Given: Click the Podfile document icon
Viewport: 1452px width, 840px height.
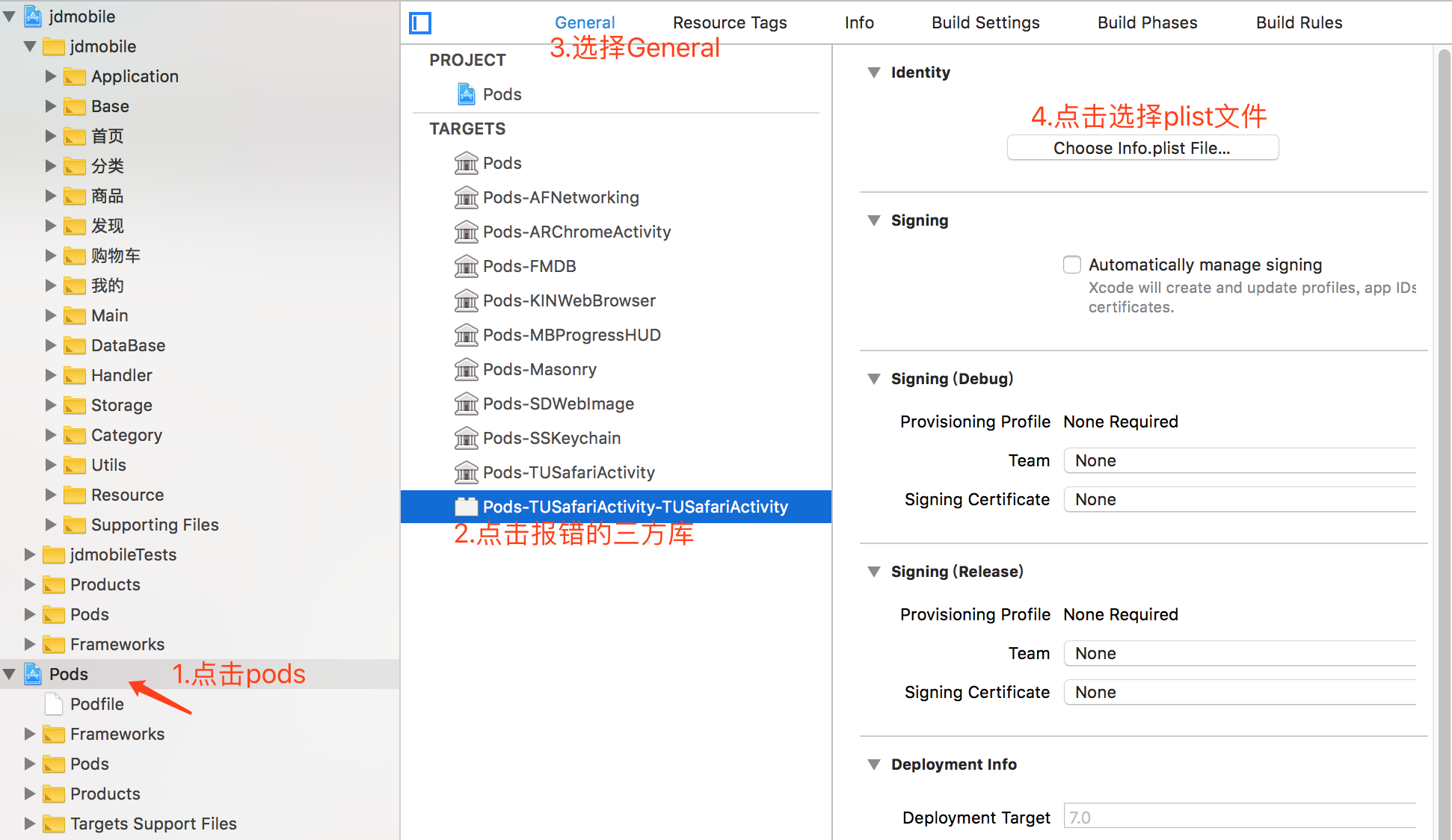Looking at the screenshot, I should tap(54, 704).
